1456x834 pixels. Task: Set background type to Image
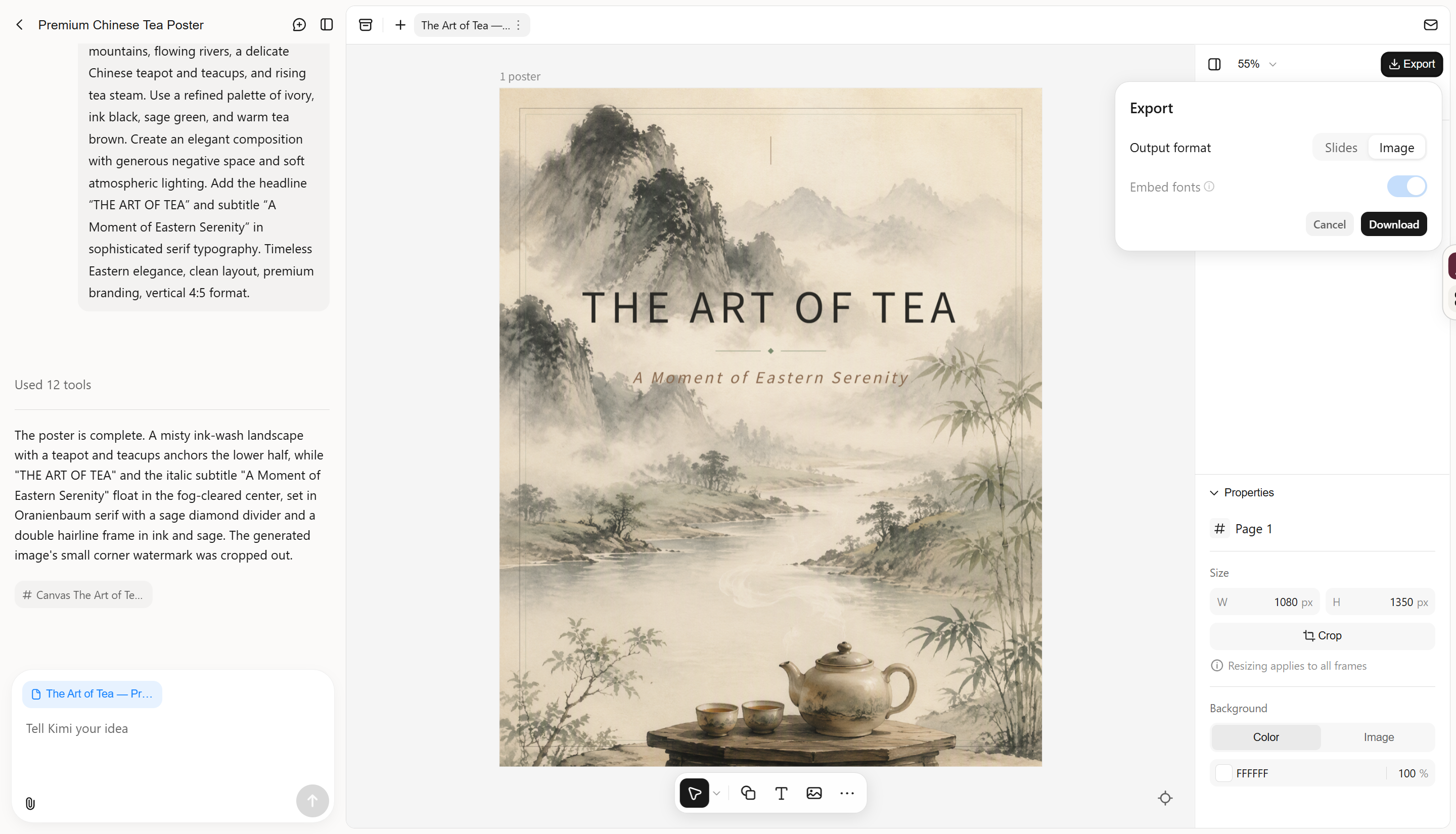tap(1379, 737)
